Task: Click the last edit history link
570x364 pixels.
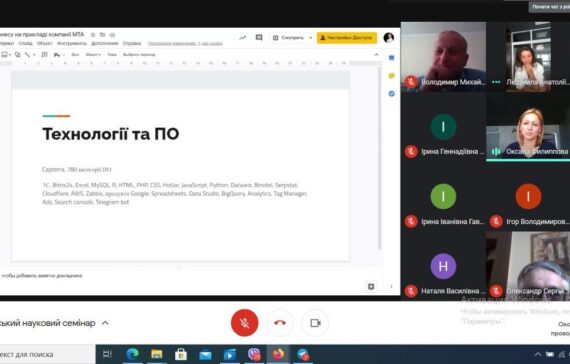Action: point(185,43)
